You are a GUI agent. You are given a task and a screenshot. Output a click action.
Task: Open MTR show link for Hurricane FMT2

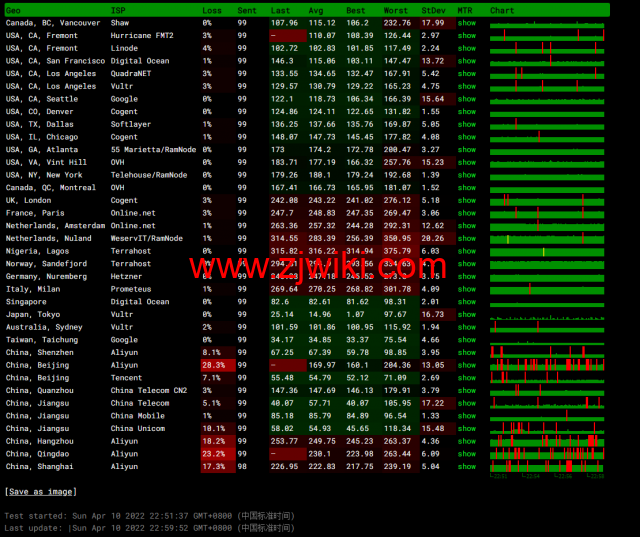[x=467, y=36]
